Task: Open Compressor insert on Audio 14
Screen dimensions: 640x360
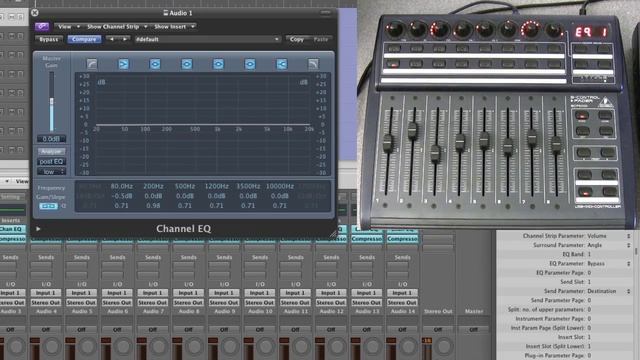Action: (x=402, y=239)
